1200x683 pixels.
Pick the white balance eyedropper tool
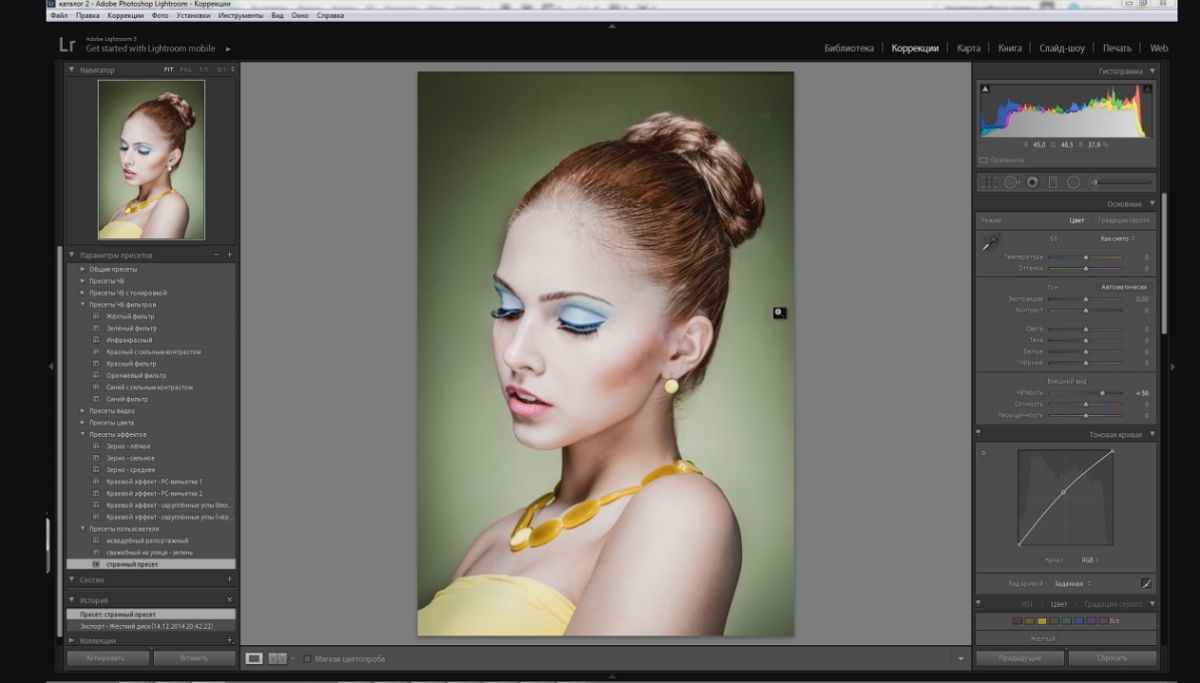(990, 242)
